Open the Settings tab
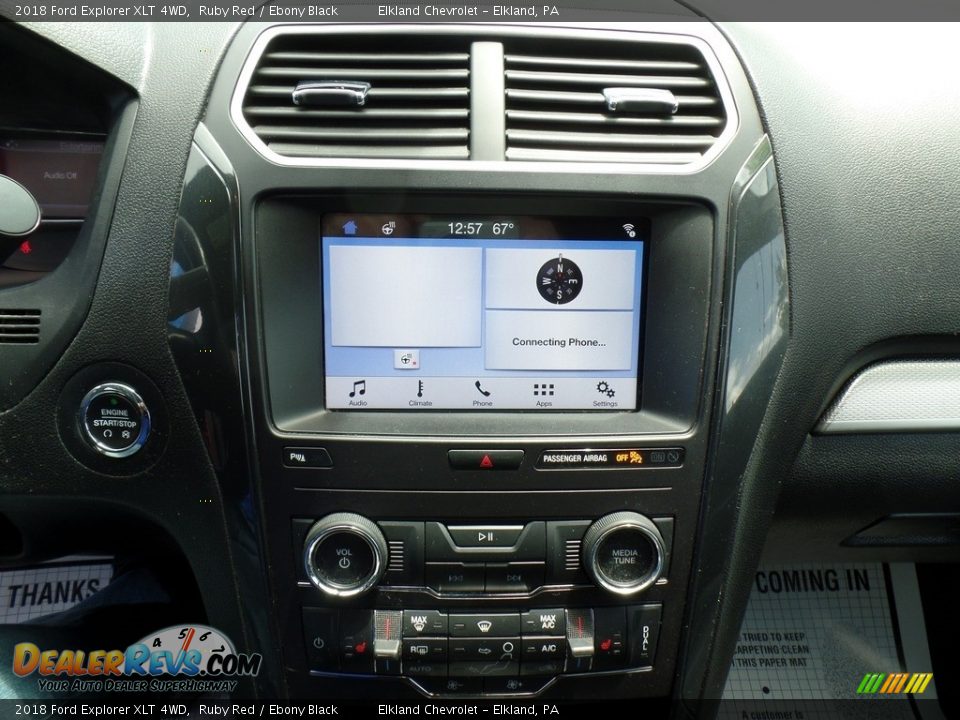Screen dimensions: 960x720 605,393
